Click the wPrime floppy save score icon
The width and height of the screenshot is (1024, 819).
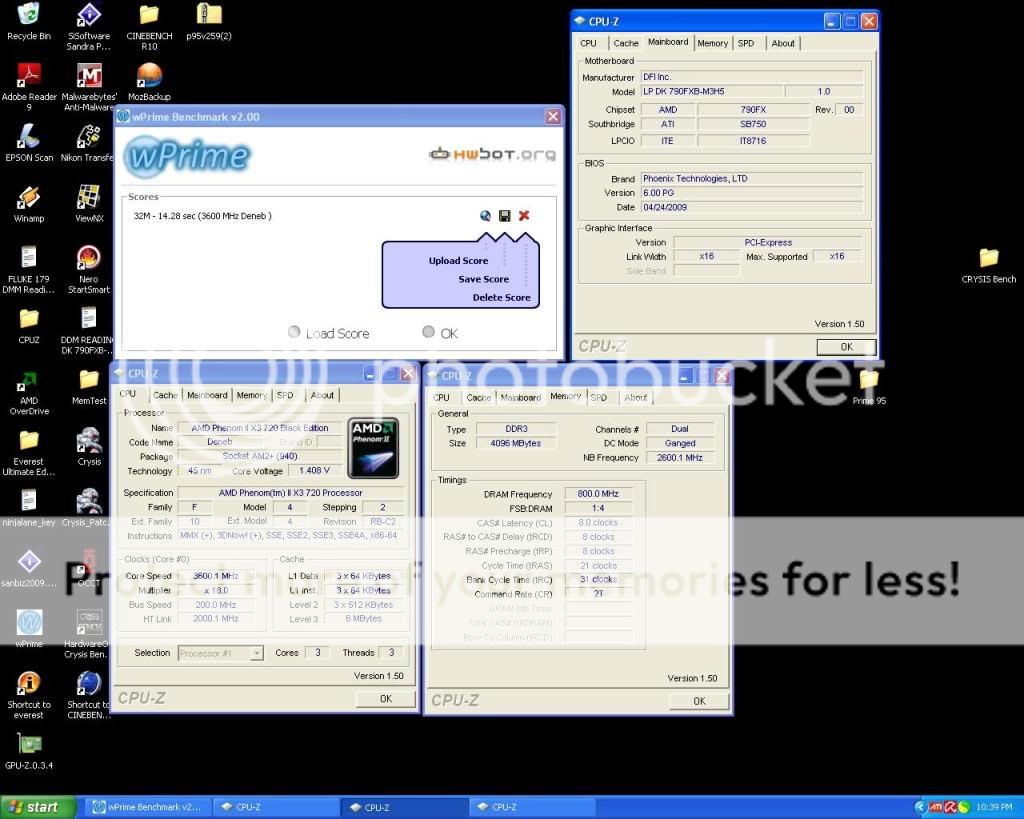(505, 216)
